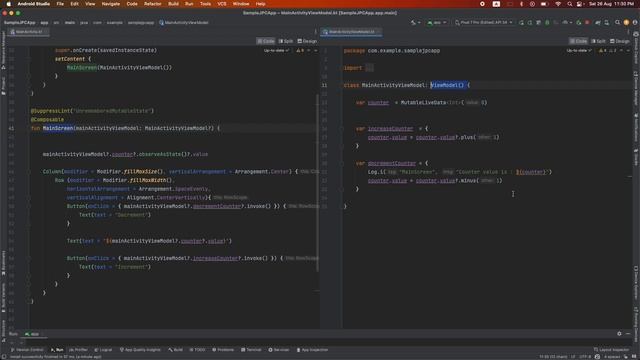Click the orange account avatar icon in toolbar
The image size is (640, 360).
tap(626, 23)
